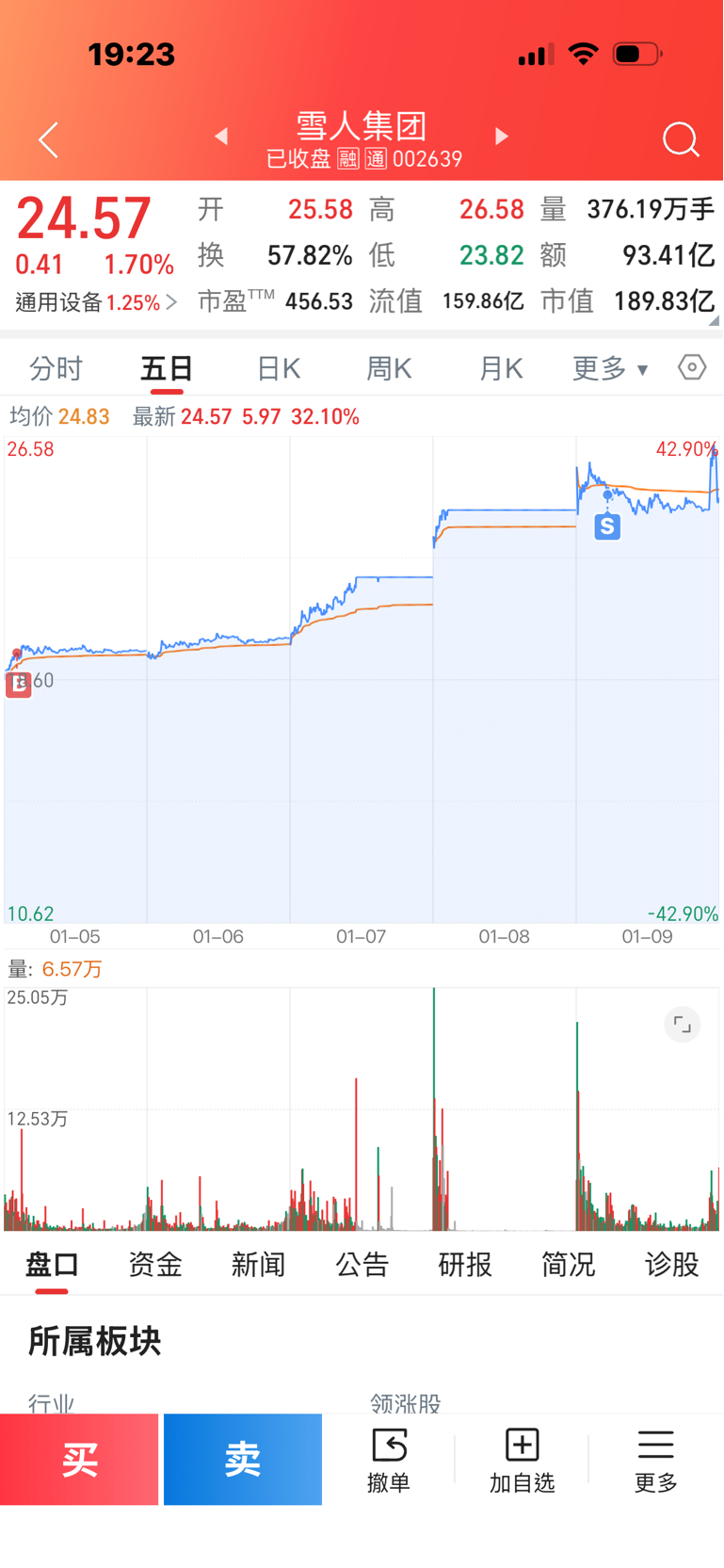
Task: Expand quote details corner triangle
Action: point(715,321)
